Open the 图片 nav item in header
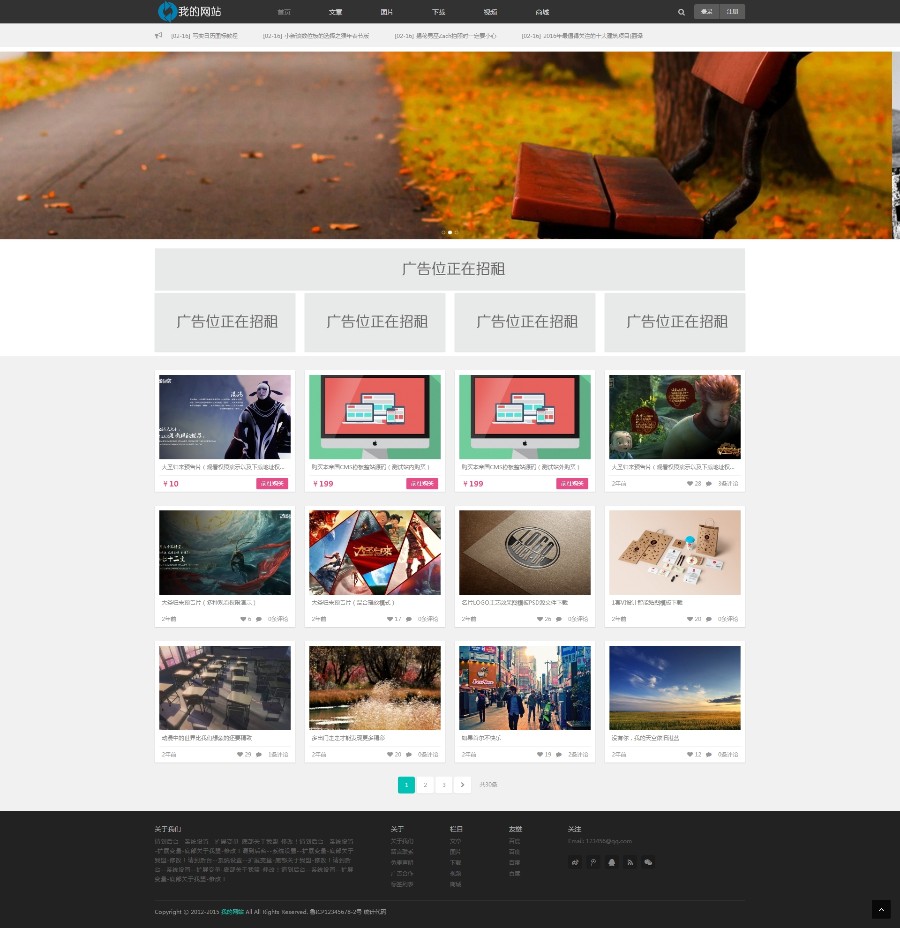This screenshot has height=928, width=900. (386, 12)
